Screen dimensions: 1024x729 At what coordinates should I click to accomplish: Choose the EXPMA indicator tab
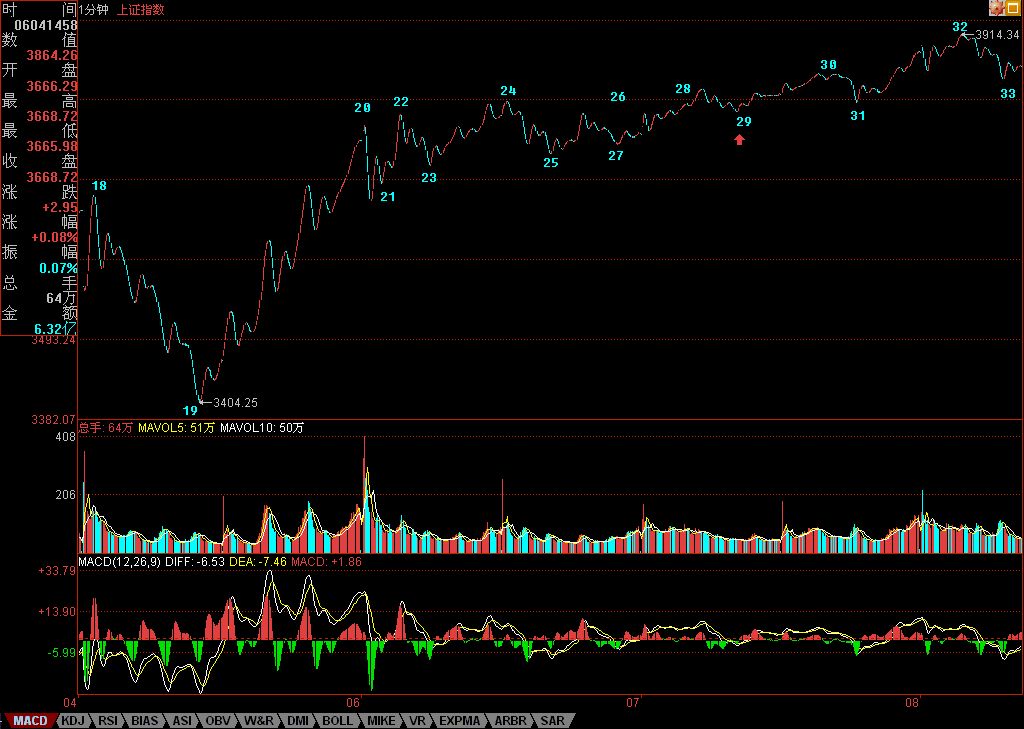pos(460,720)
